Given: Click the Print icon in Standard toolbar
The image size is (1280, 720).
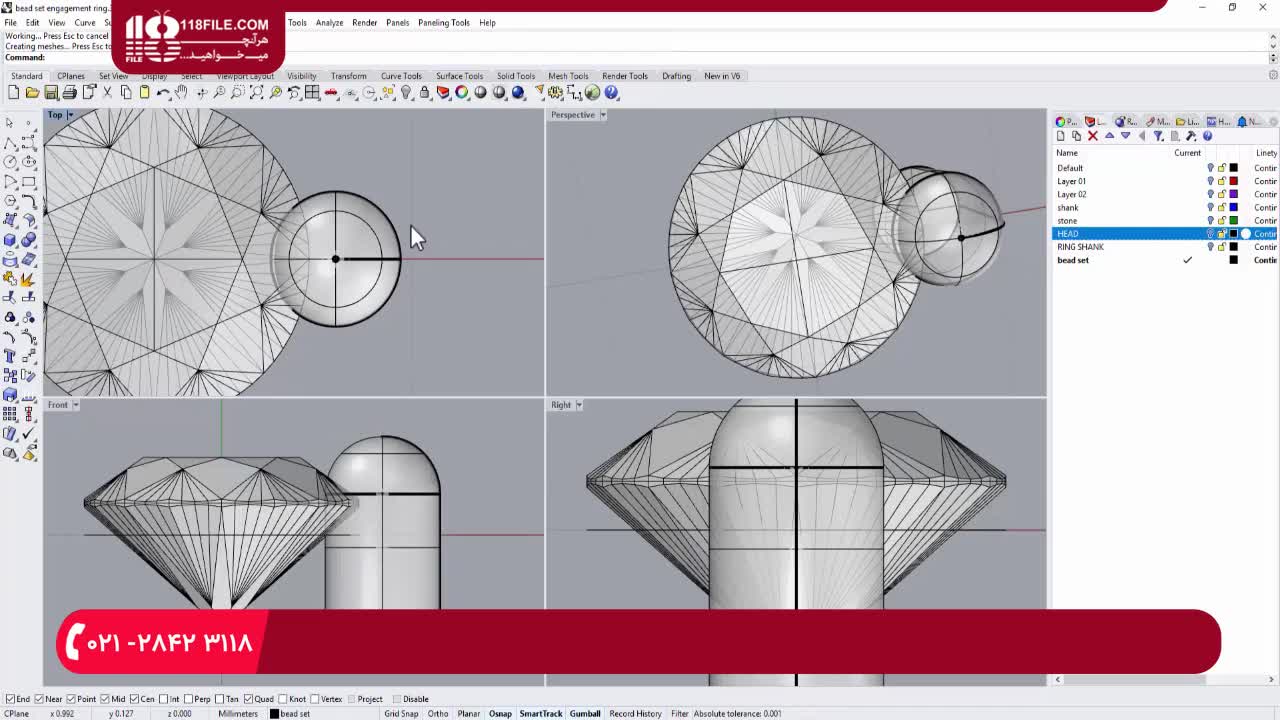Looking at the screenshot, I should 69,93.
